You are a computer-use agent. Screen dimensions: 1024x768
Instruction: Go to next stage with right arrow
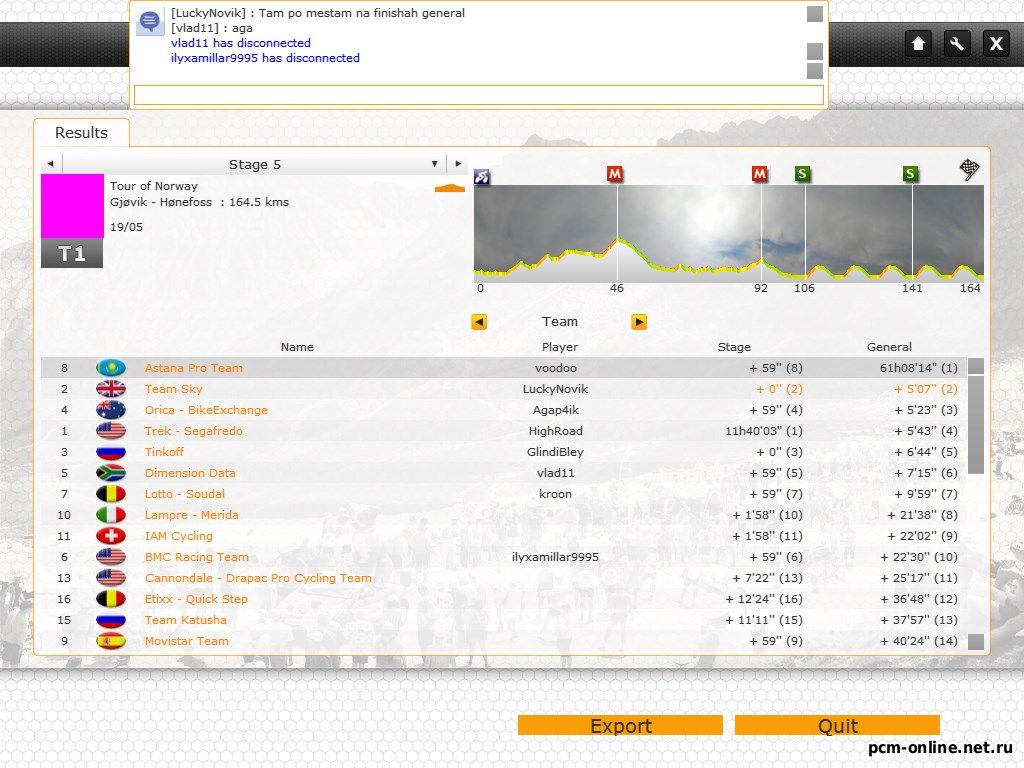click(x=458, y=164)
